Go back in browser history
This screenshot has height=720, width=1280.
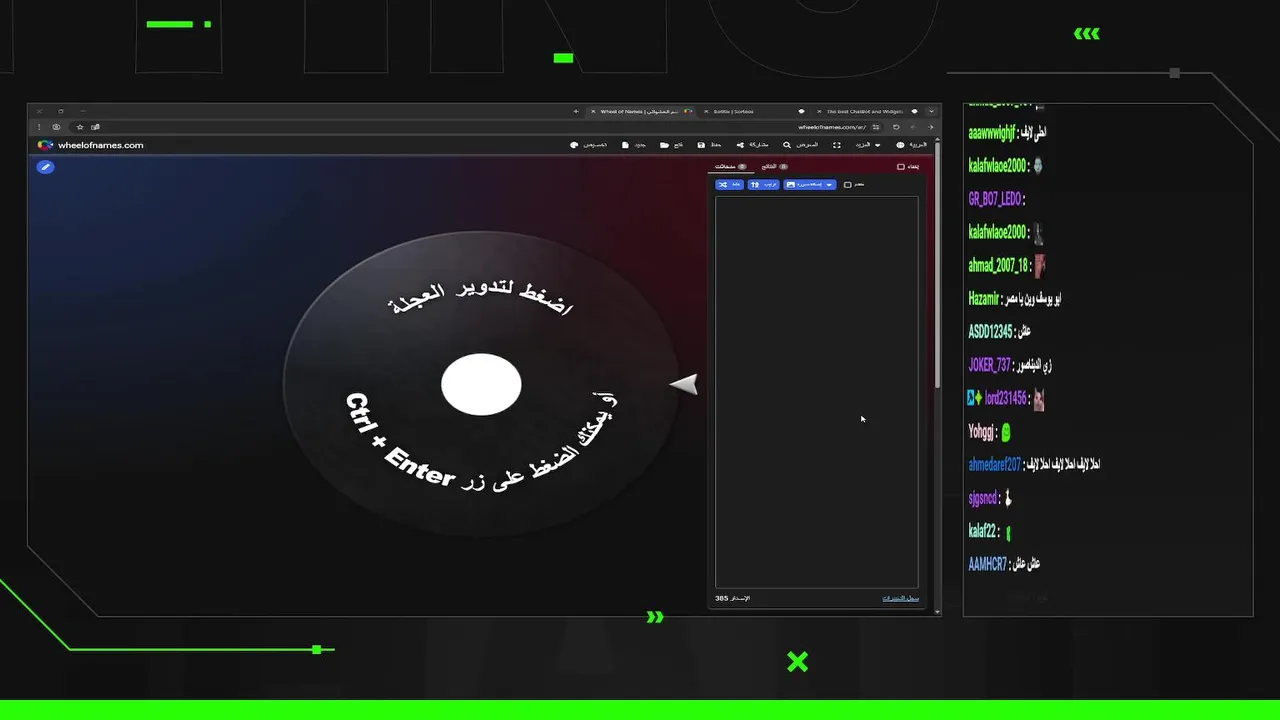click(931, 127)
